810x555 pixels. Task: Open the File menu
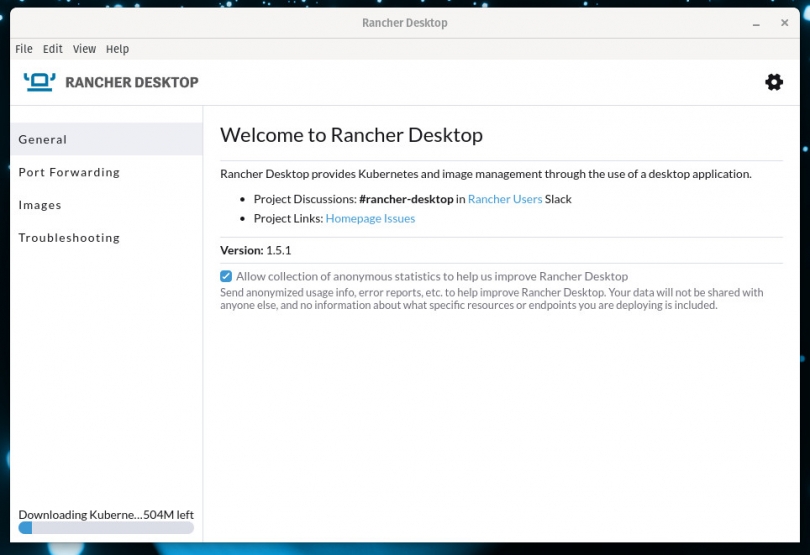pos(24,49)
